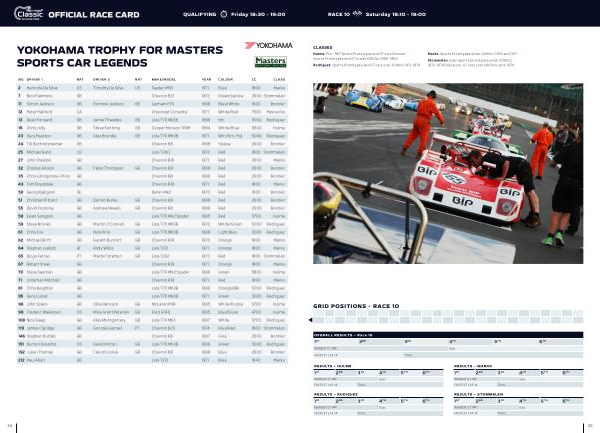600x433 pixels.
Task: Click the Overall Results Race 10 bar
Action: point(448,334)
